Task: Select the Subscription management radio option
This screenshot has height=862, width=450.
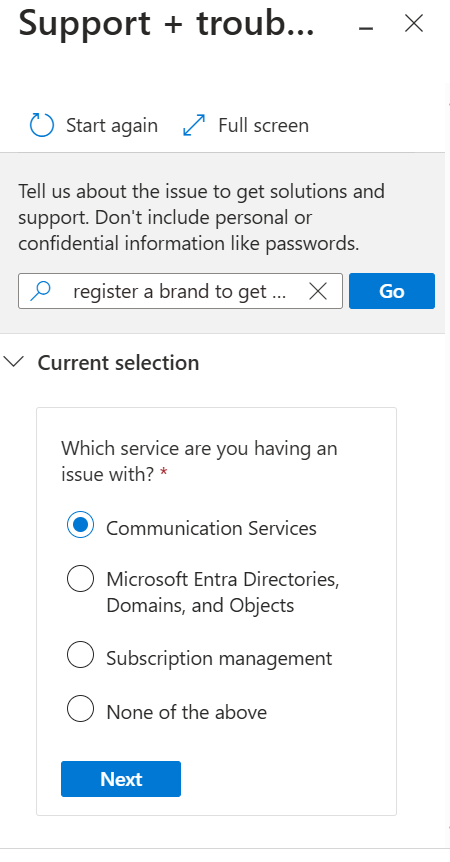Action: click(x=80, y=655)
